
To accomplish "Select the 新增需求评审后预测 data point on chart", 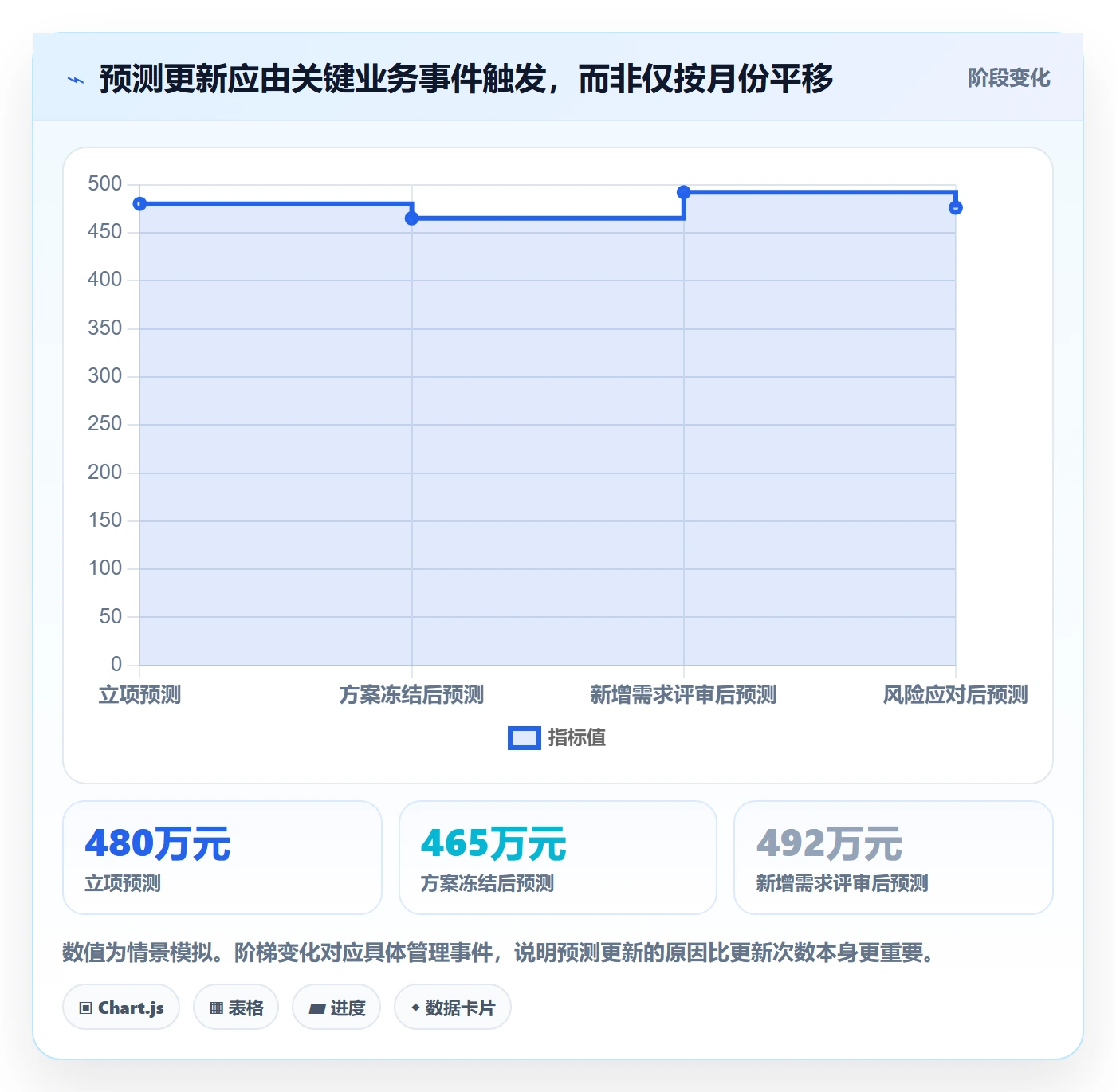I will [x=684, y=192].
